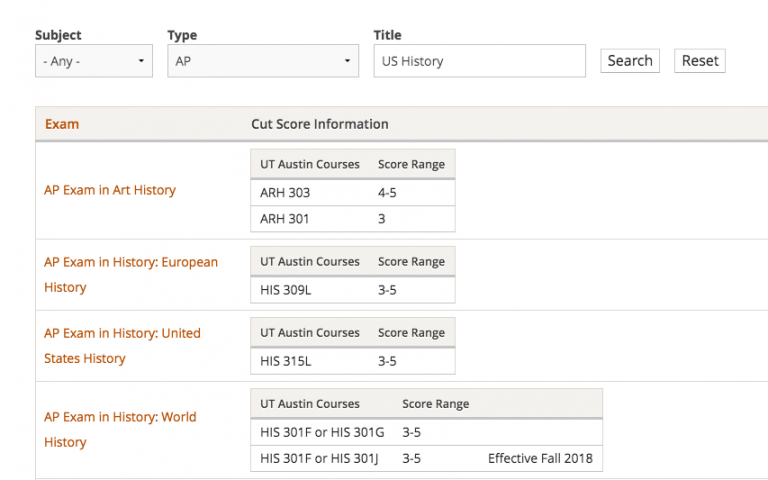This screenshot has height=480, width=768.
Task: Click the Subject field label
Action: tap(58, 35)
